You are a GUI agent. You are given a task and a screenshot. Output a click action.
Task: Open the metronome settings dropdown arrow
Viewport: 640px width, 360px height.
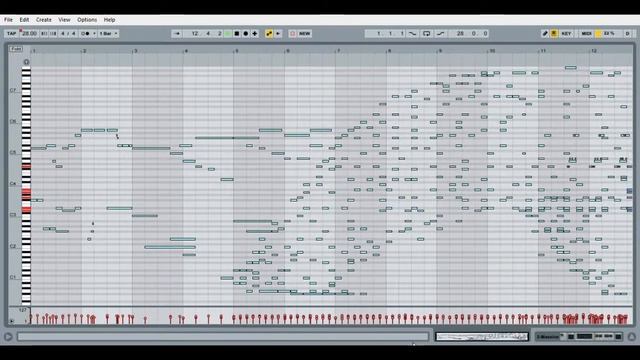point(94,33)
